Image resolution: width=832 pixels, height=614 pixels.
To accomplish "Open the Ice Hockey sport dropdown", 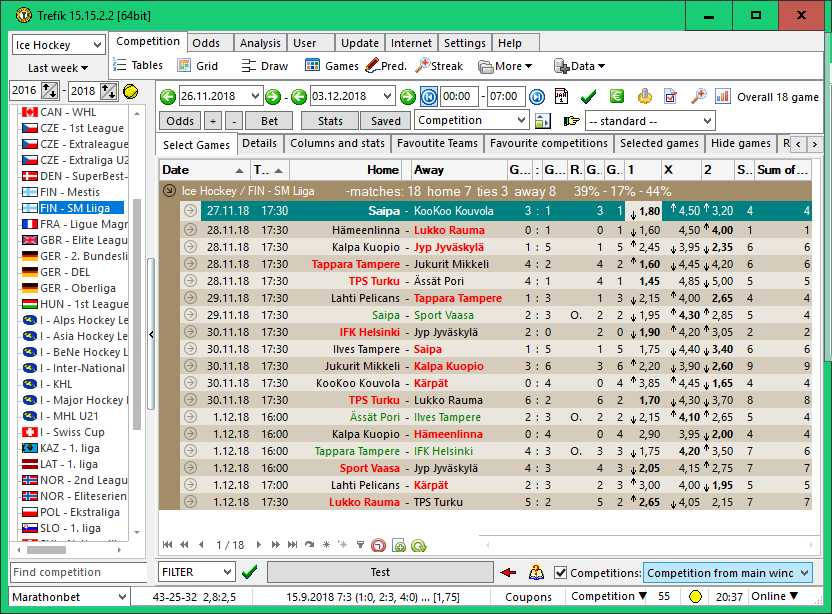I will click(x=58, y=45).
